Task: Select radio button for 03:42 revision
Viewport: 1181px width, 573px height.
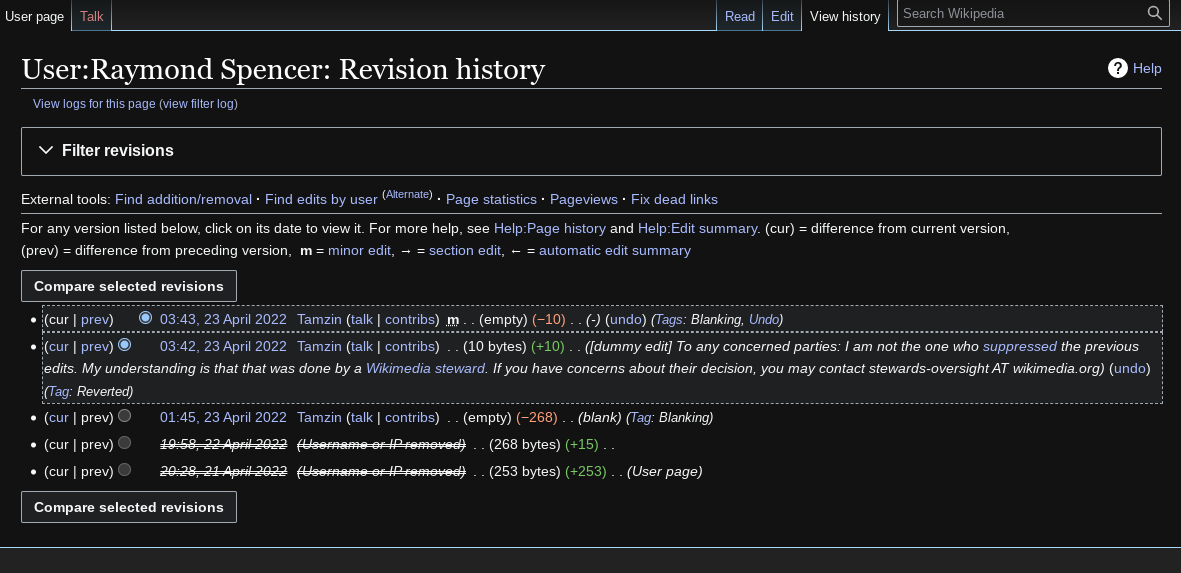Action: (125, 345)
